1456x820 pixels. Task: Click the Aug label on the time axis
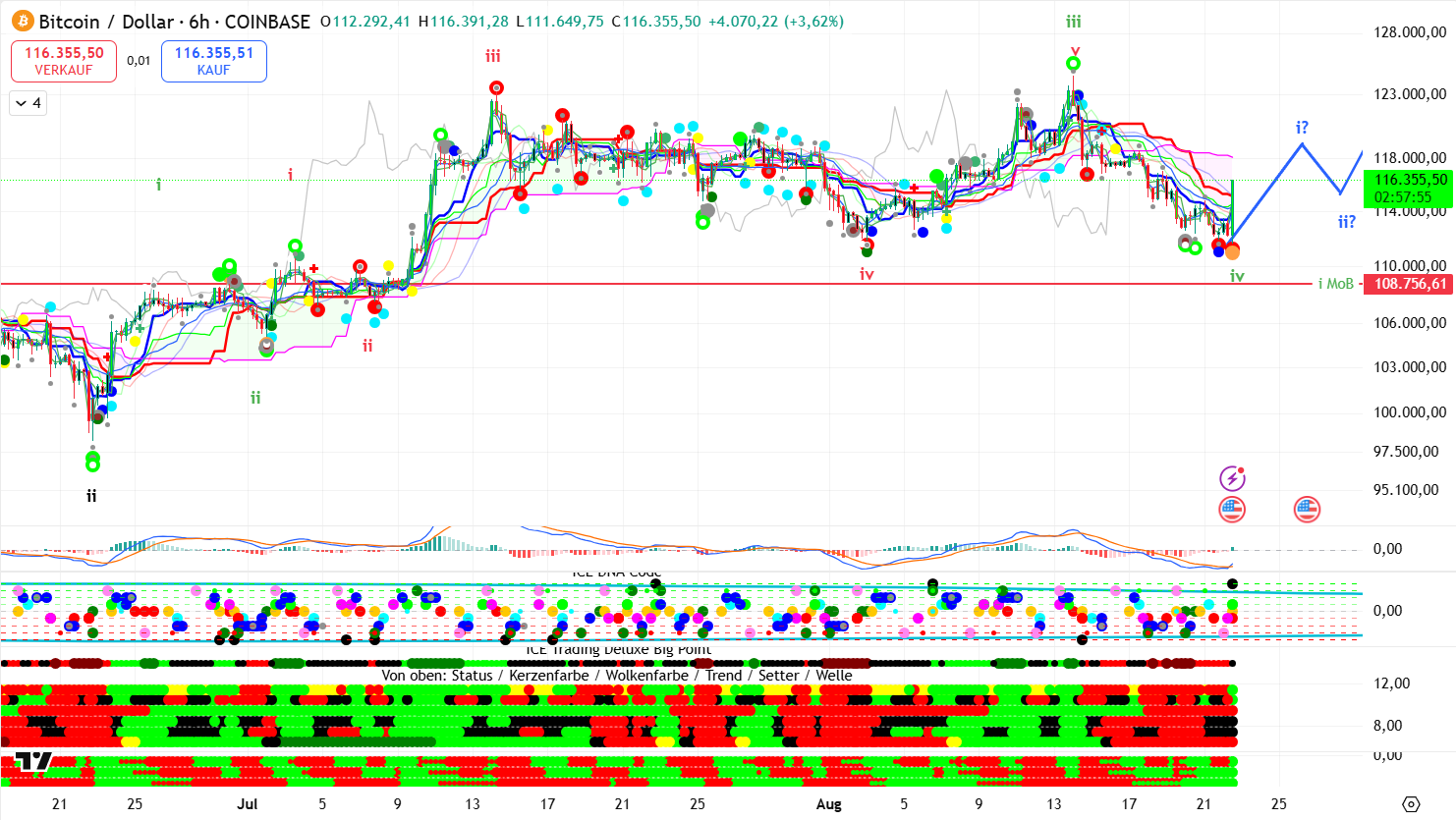829,804
